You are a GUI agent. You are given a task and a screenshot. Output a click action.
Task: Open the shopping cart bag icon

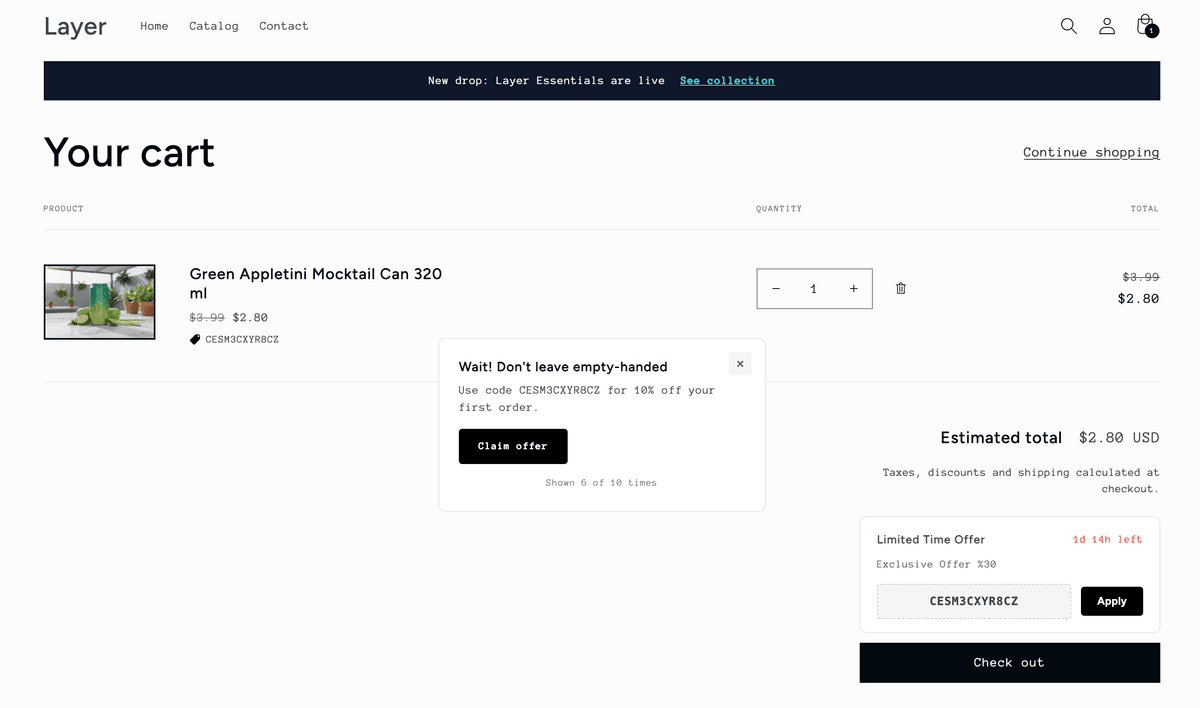point(1145,25)
